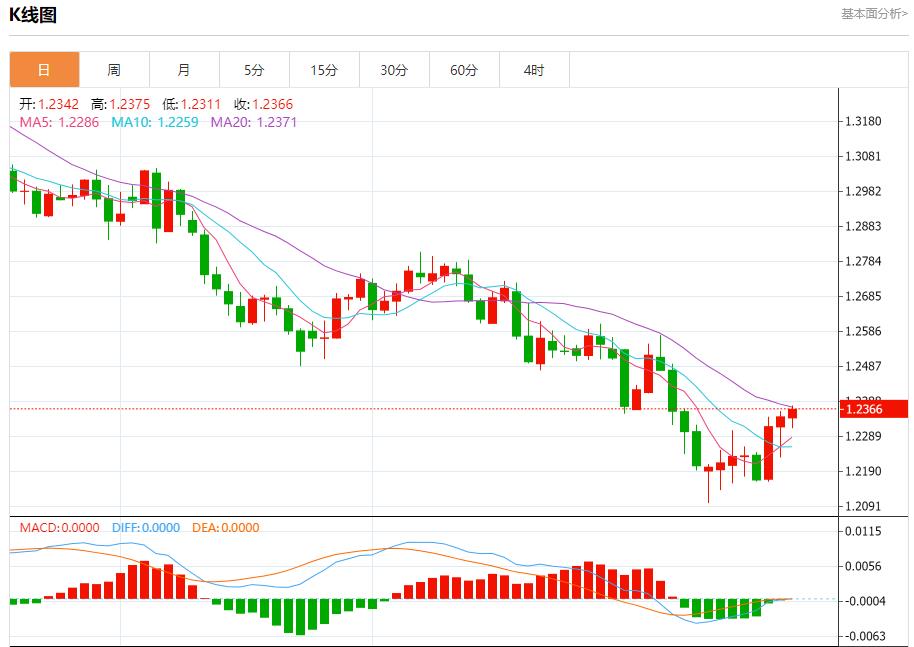Show the 30分 interval chart
This screenshot has width=914, height=647.
point(394,70)
